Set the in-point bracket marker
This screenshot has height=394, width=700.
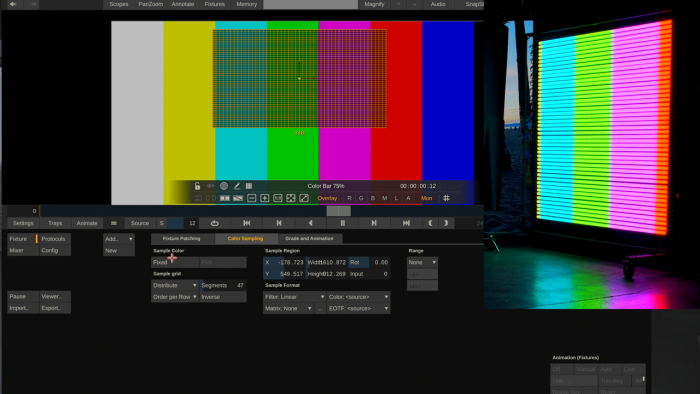point(430,223)
